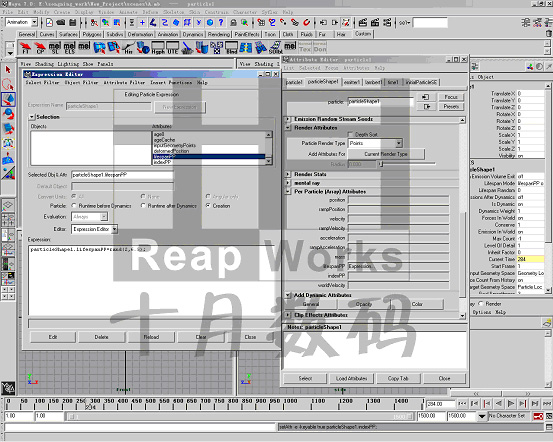Open the Rendering shelf tab
The image size is (553, 442).
tap(219, 34)
